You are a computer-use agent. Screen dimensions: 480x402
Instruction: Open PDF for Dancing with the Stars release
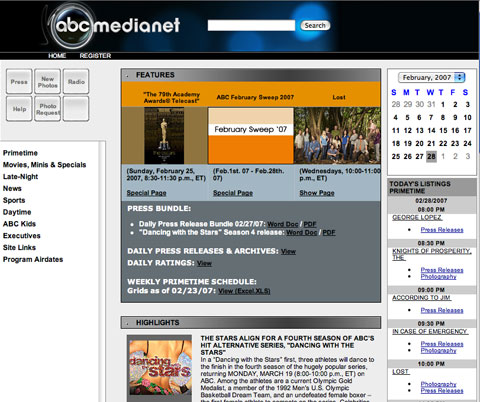click(329, 232)
